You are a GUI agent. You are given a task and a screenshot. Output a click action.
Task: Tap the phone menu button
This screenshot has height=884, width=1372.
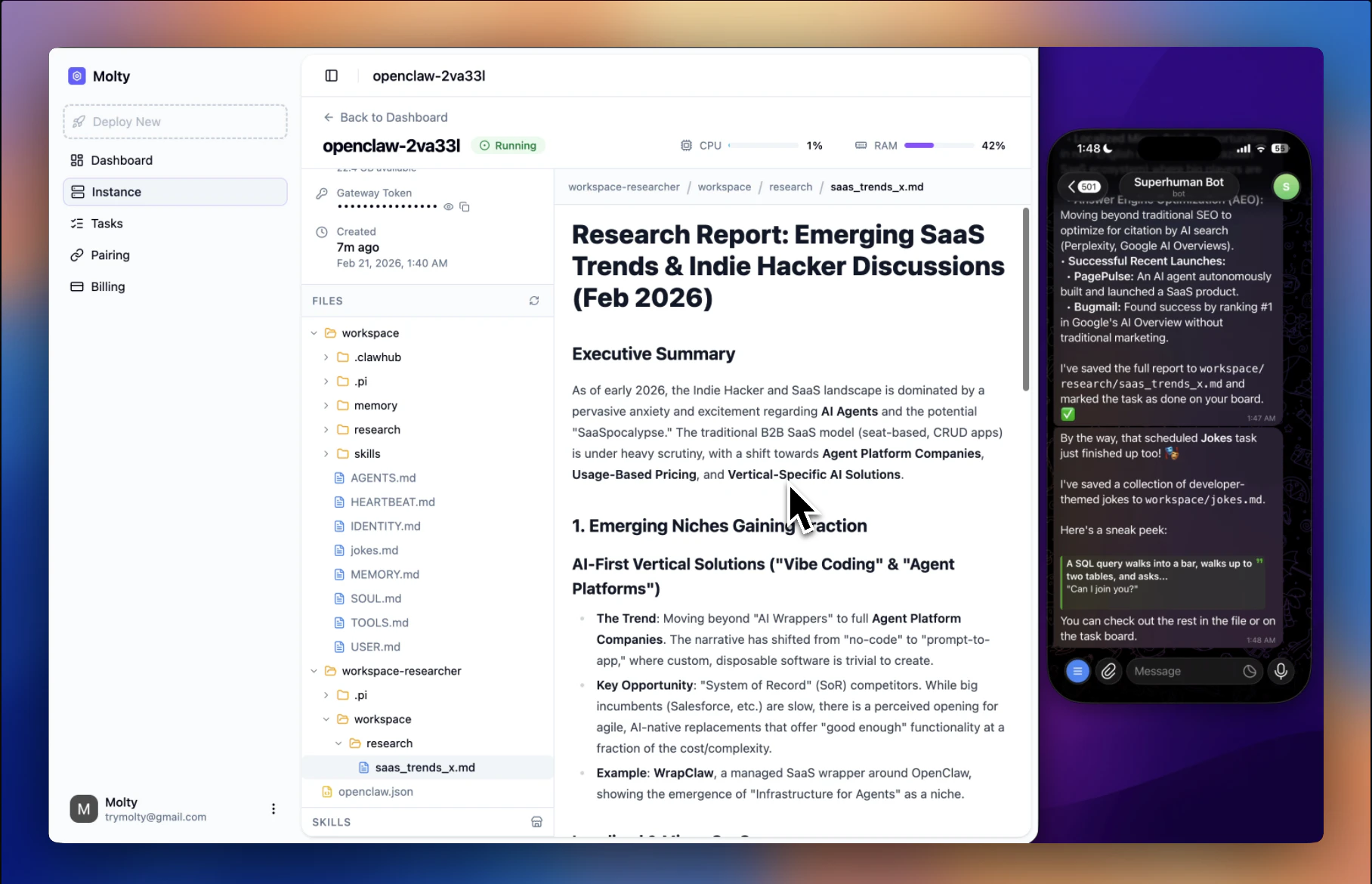pos(1077,671)
